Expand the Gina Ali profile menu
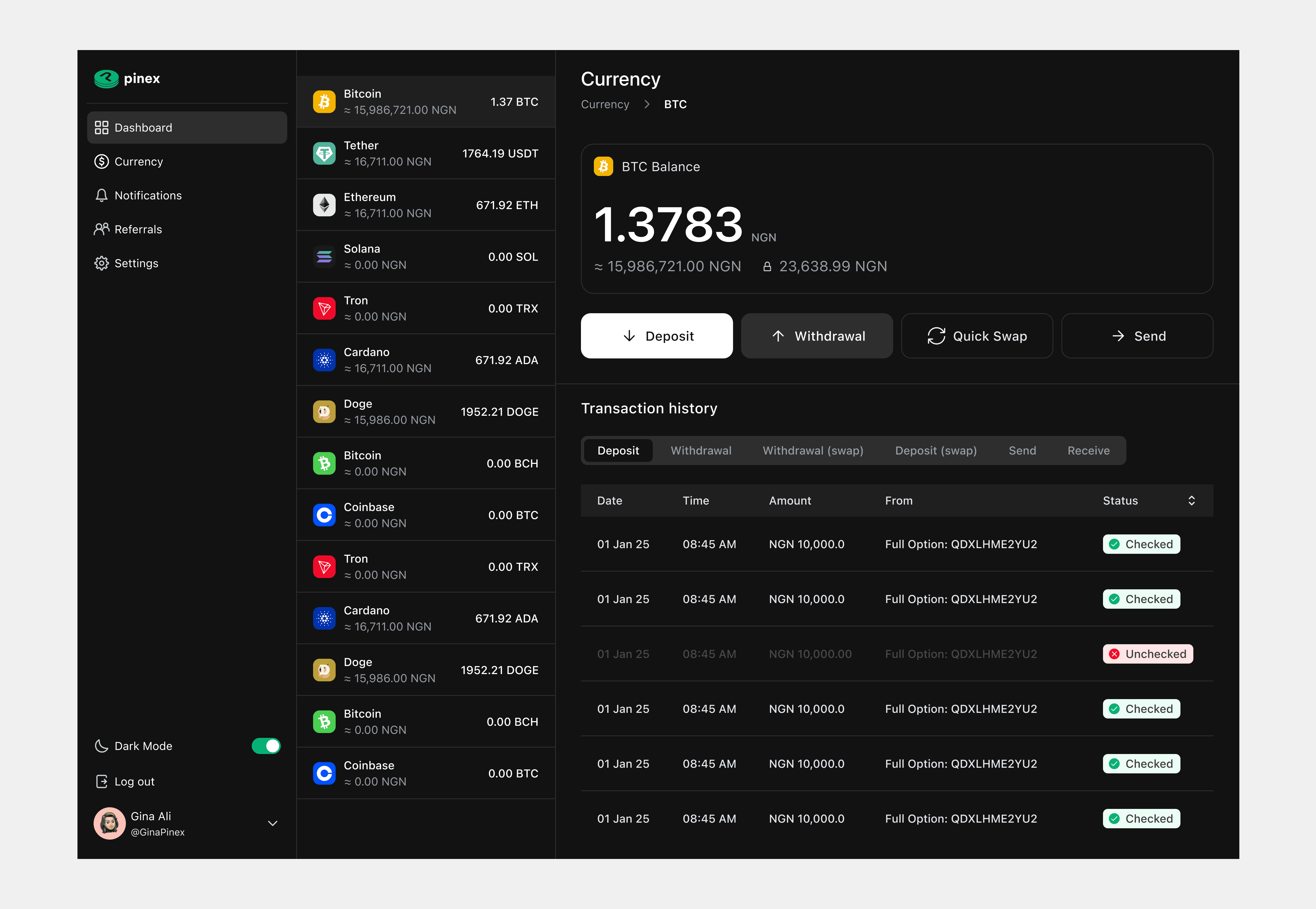1316x909 pixels. click(x=273, y=823)
